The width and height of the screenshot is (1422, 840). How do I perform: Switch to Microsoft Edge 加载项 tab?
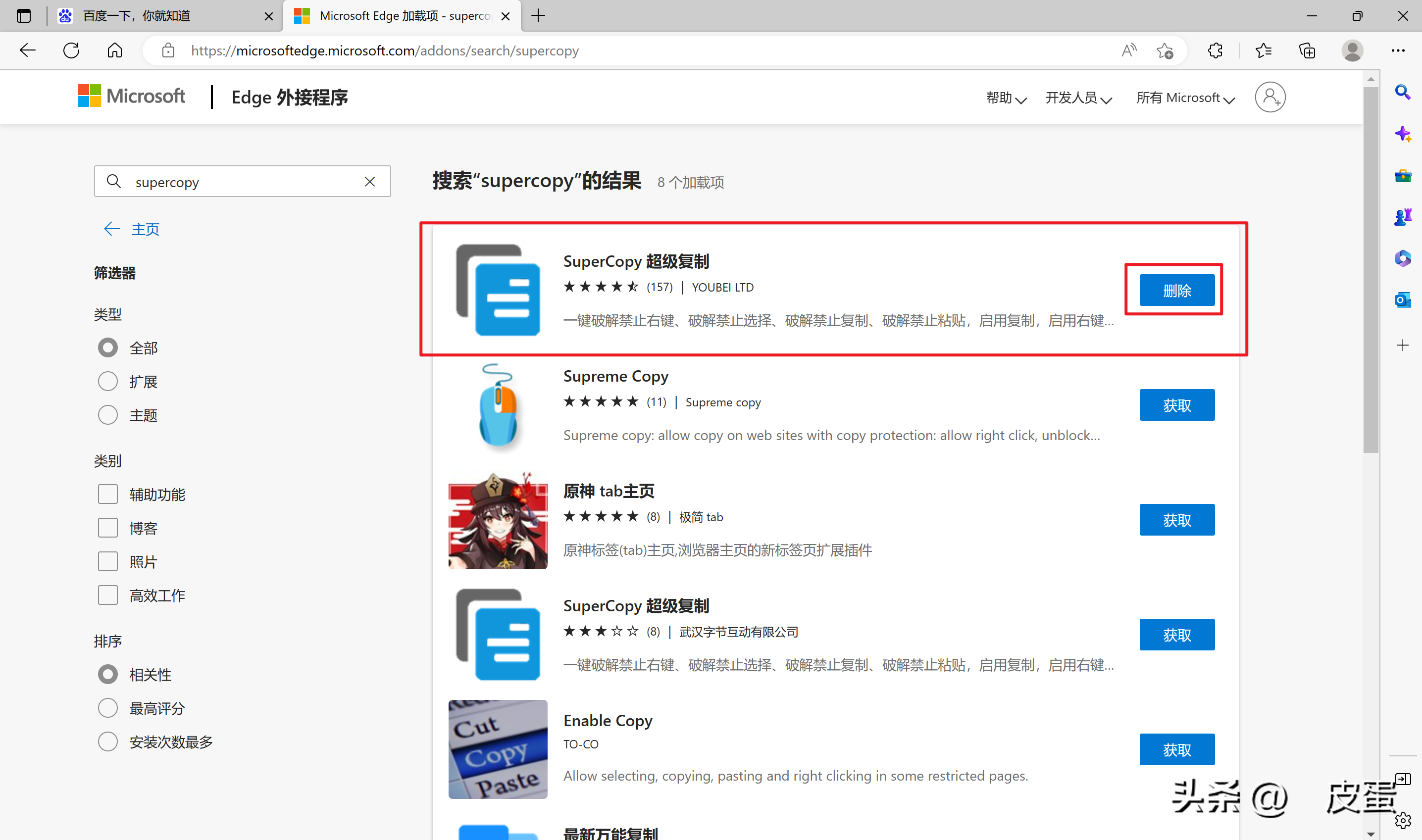402,16
